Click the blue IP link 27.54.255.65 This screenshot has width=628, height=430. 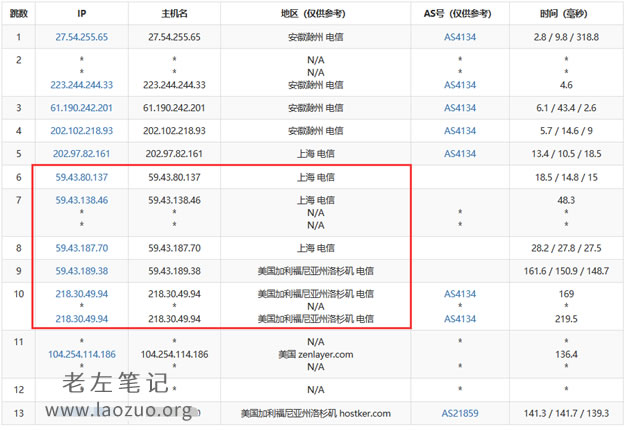pos(82,36)
